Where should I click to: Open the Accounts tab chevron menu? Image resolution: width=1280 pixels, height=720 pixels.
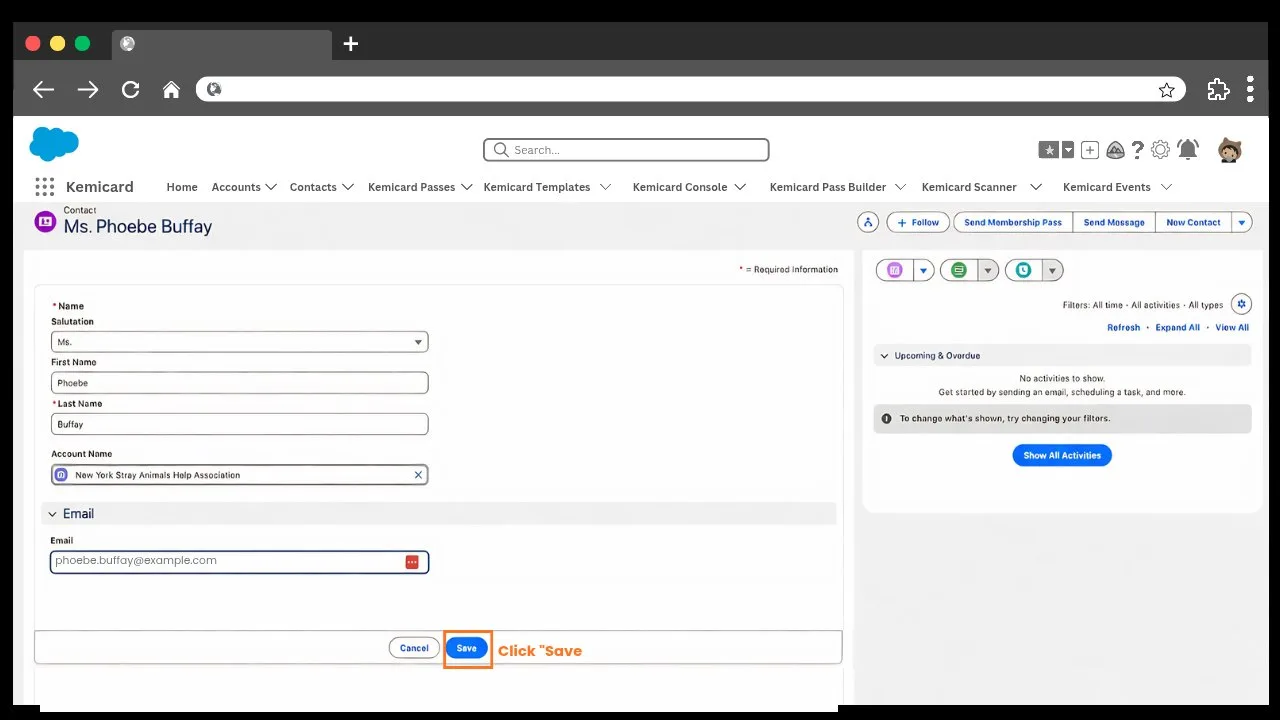(x=271, y=187)
